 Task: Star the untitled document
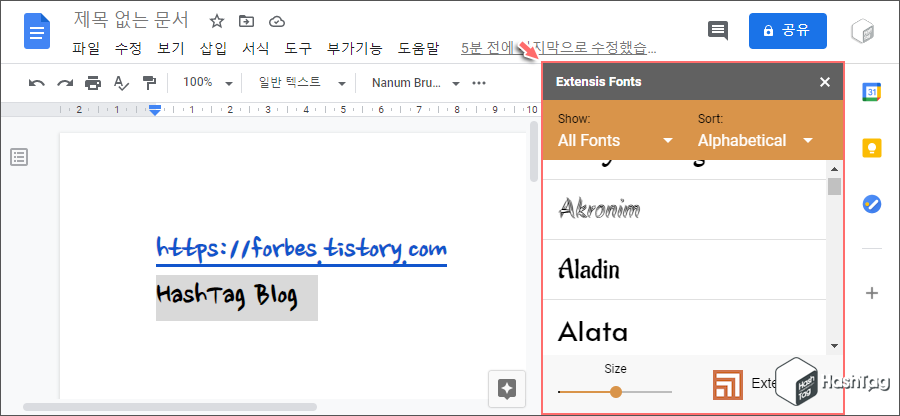click(216, 22)
